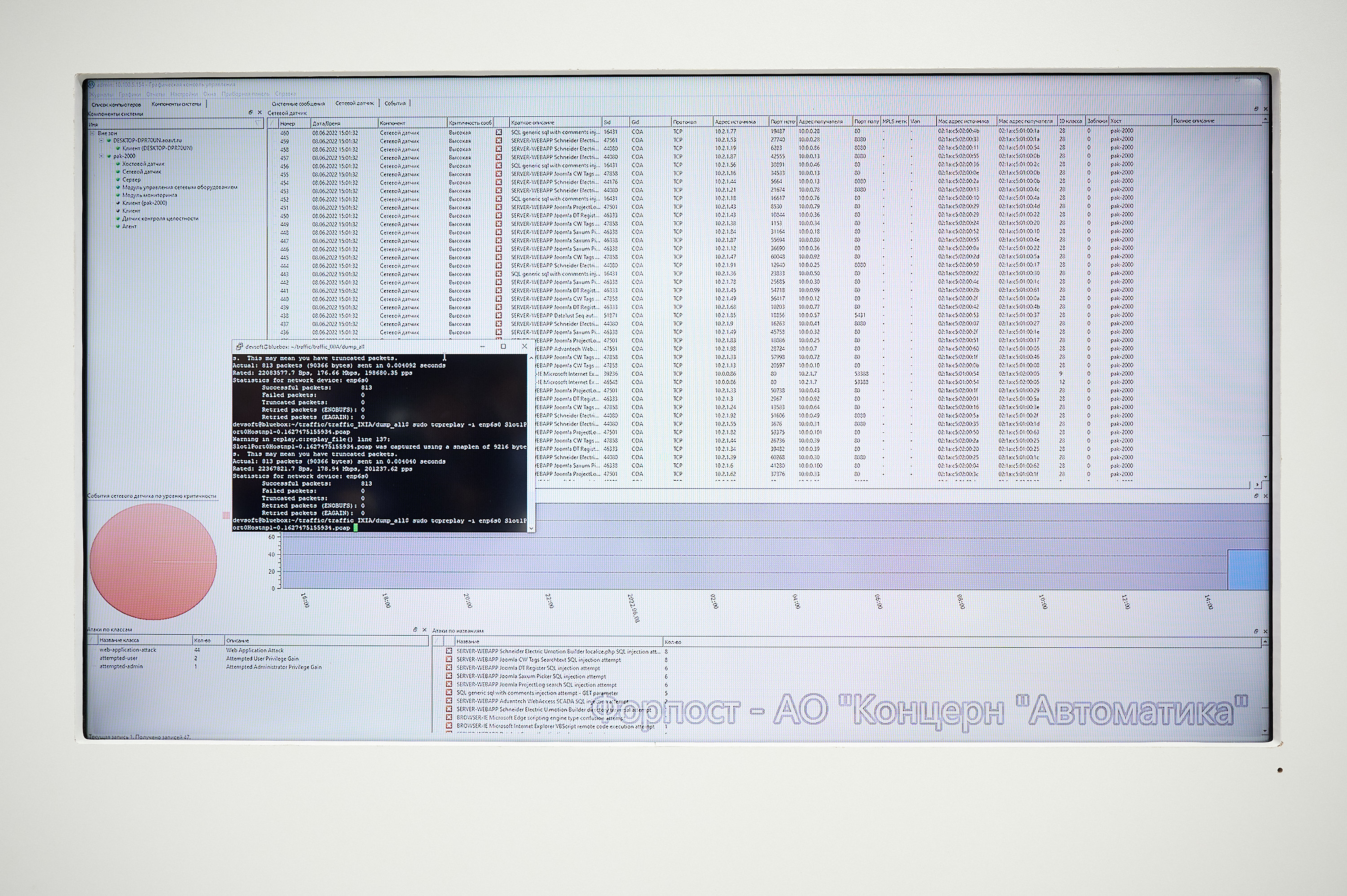Open the Отчеты menu
The image size is (1347, 896).
point(155,94)
